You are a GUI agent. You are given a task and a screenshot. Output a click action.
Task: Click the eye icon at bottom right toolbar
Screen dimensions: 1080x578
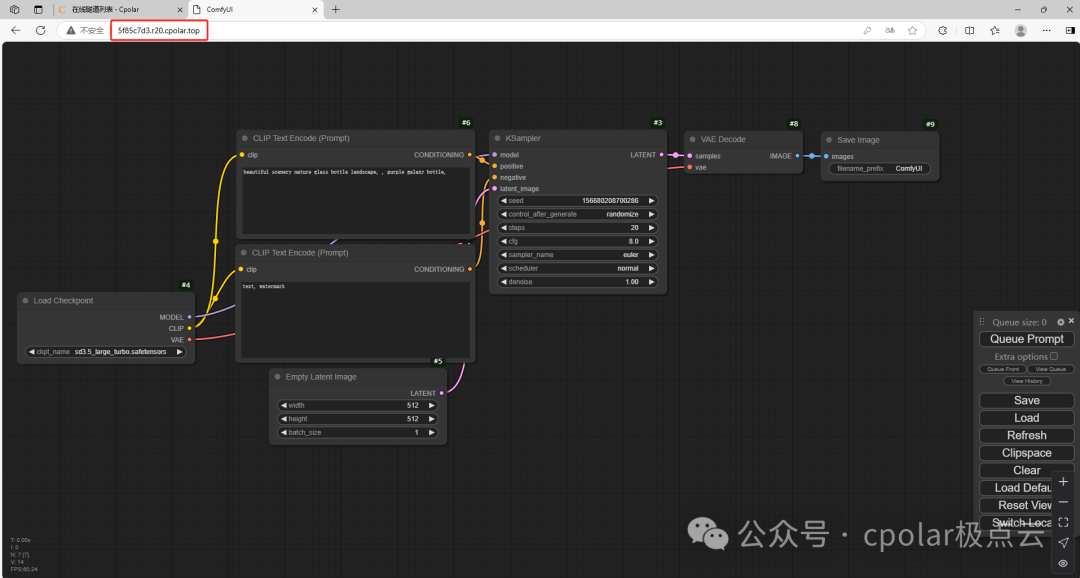click(x=1063, y=563)
